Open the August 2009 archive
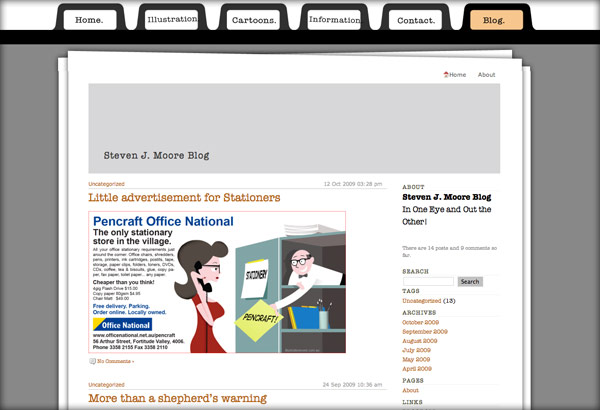Image resolution: width=600 pixels, height=410 pixels. point(419,341)
